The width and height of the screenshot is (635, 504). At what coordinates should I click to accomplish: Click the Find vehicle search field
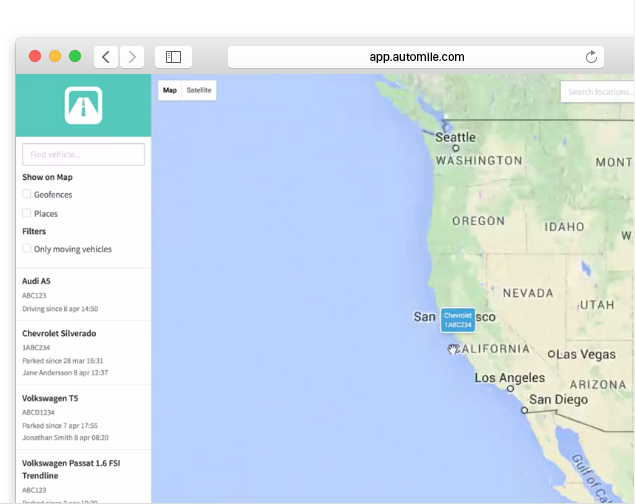click(83, 154)
